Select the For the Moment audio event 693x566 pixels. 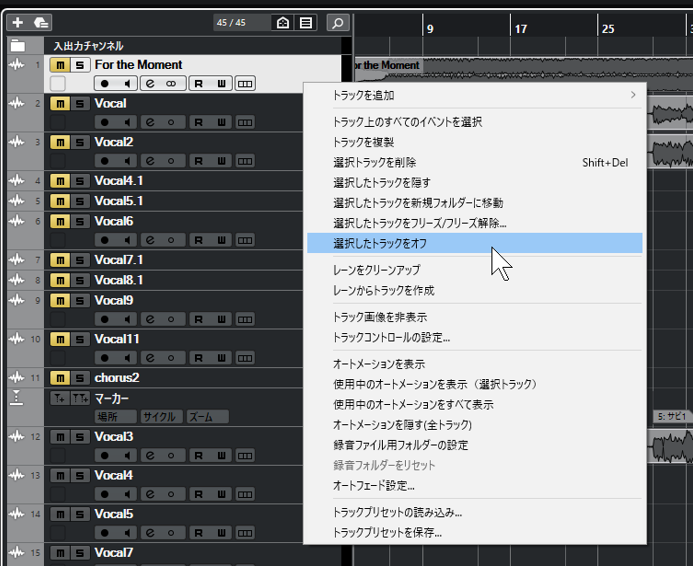tap(524, 69)
